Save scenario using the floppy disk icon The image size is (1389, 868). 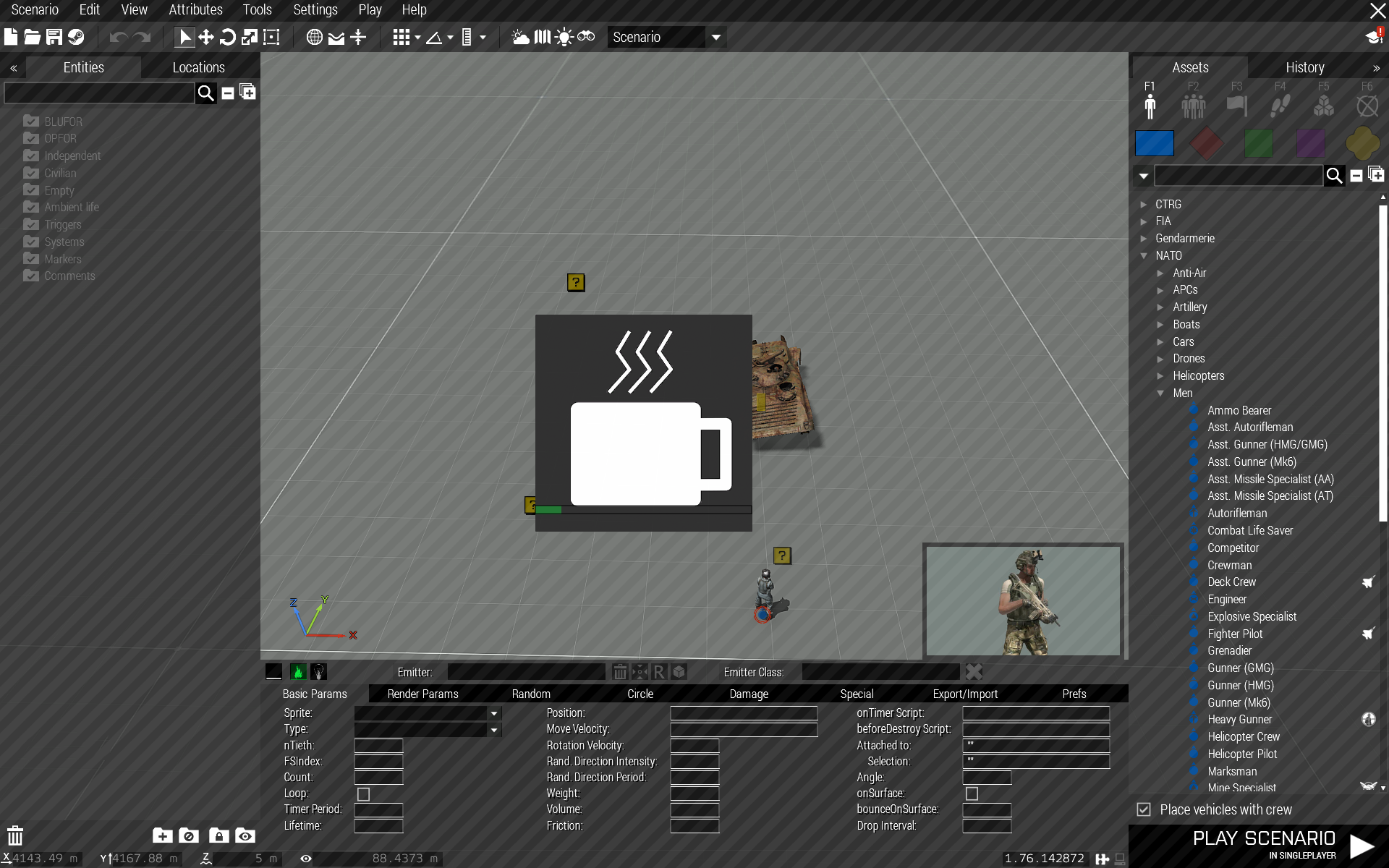click(54, 37)
